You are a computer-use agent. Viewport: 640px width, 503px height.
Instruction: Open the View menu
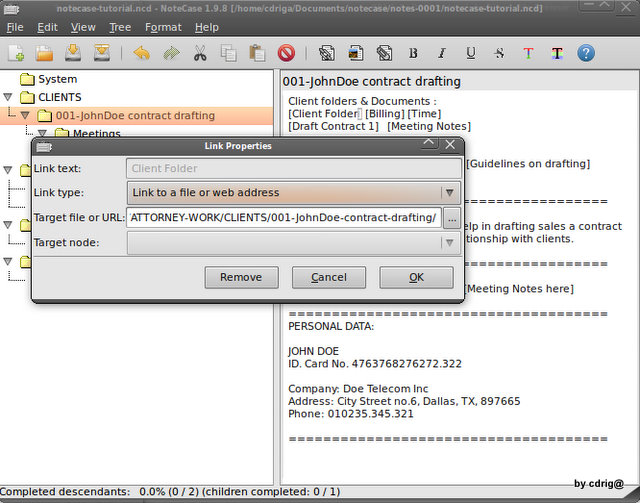coord(83,27)
